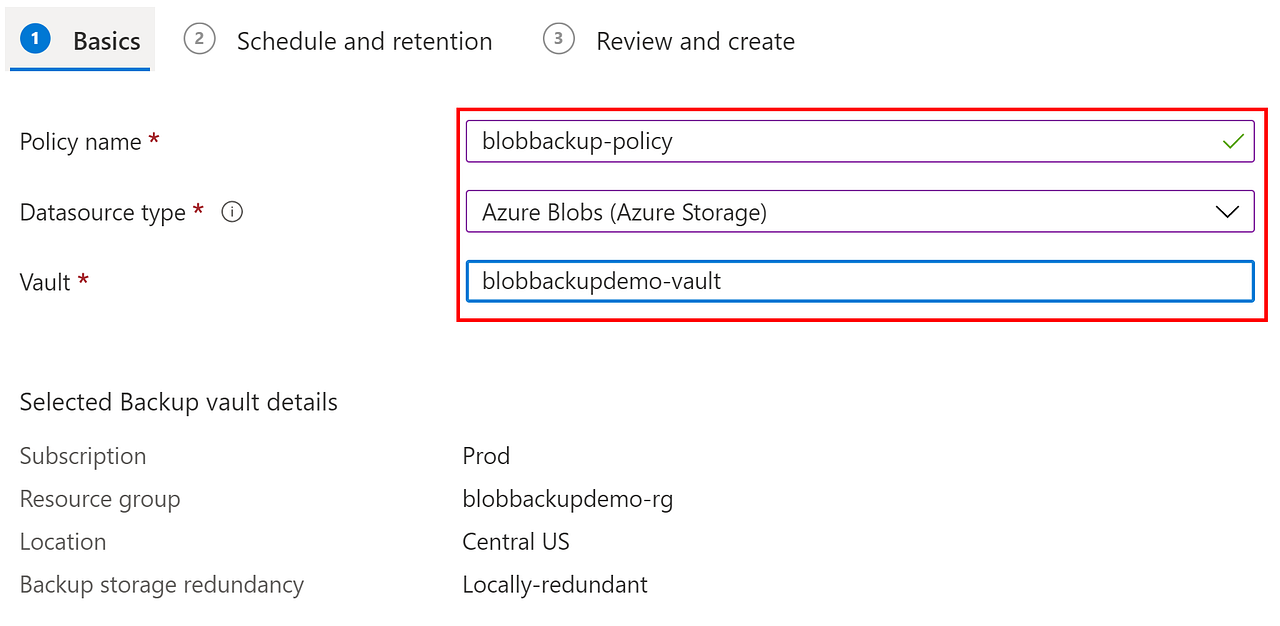Open the Datasource type dropdown
The width and height of the screenshot is (1280, 626).
860,211
